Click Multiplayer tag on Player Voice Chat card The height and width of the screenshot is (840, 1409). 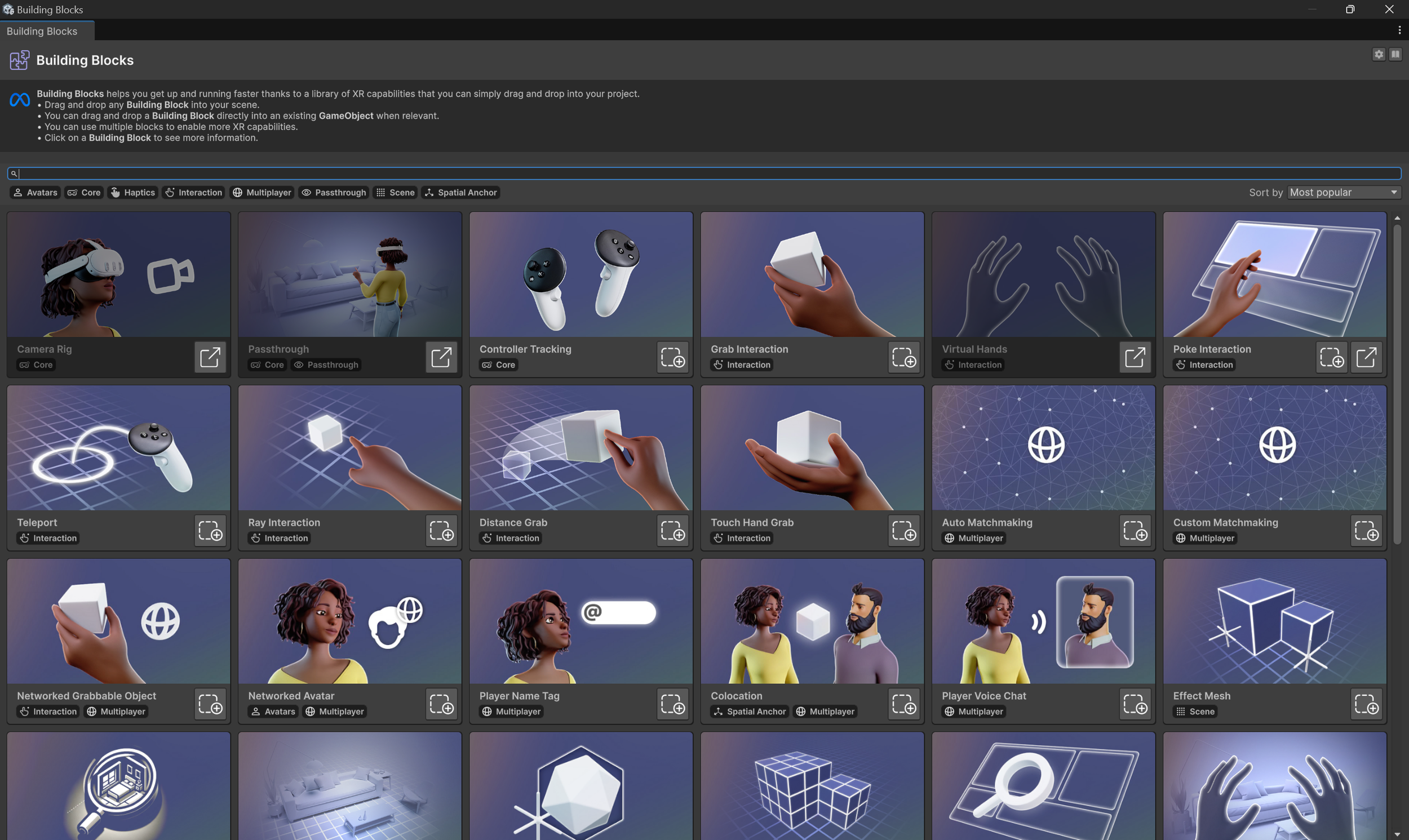point(974,712)
